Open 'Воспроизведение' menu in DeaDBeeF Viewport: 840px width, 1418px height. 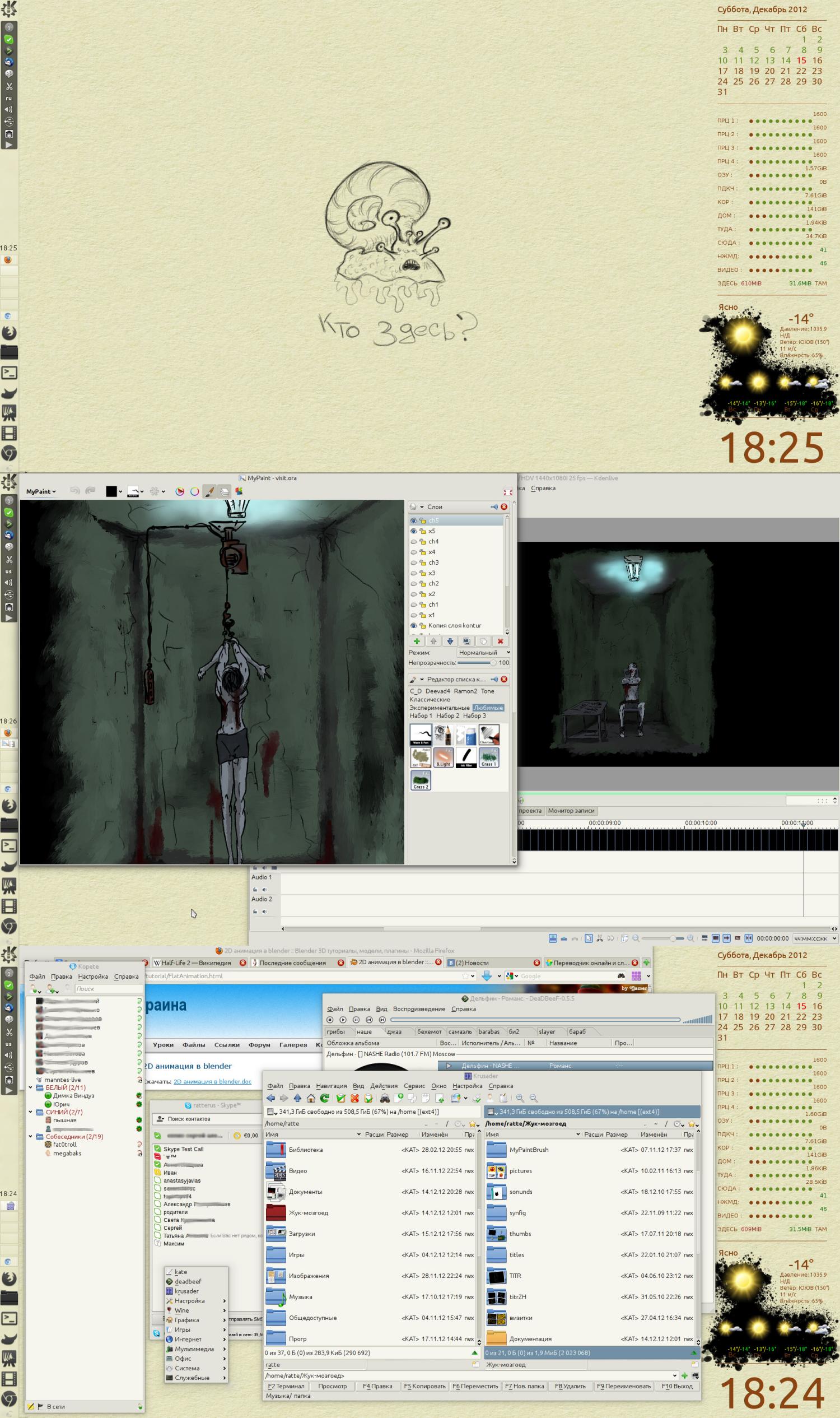click(418, 1008)
